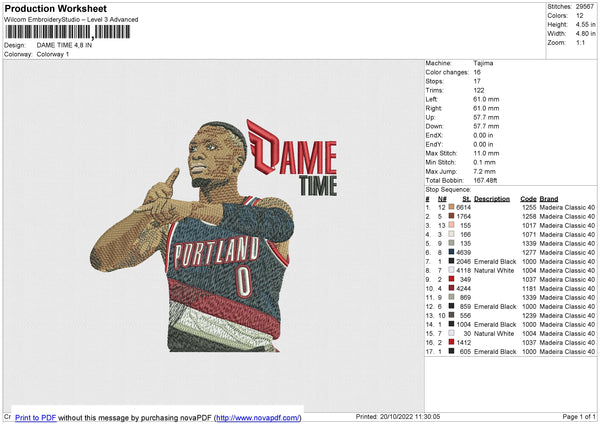600x424 pixels.
Task: Click the Zoom value '1:1'
Action: pos(580,43)
